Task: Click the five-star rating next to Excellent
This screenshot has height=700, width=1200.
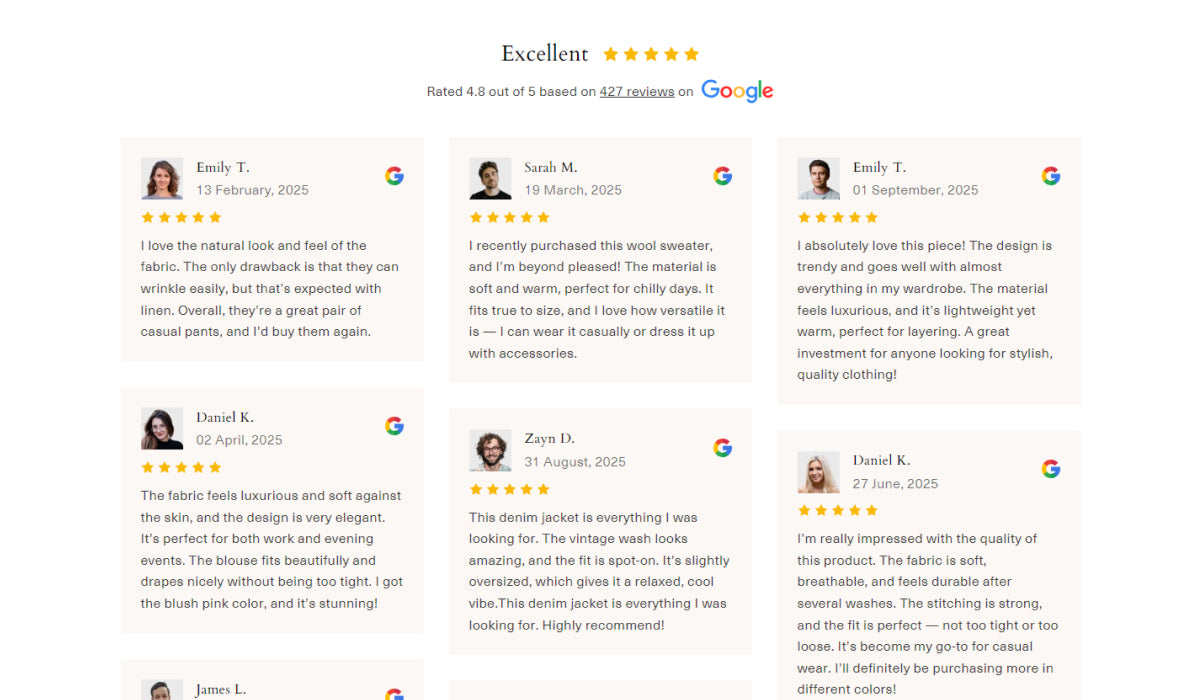Action: pos(650,53)
